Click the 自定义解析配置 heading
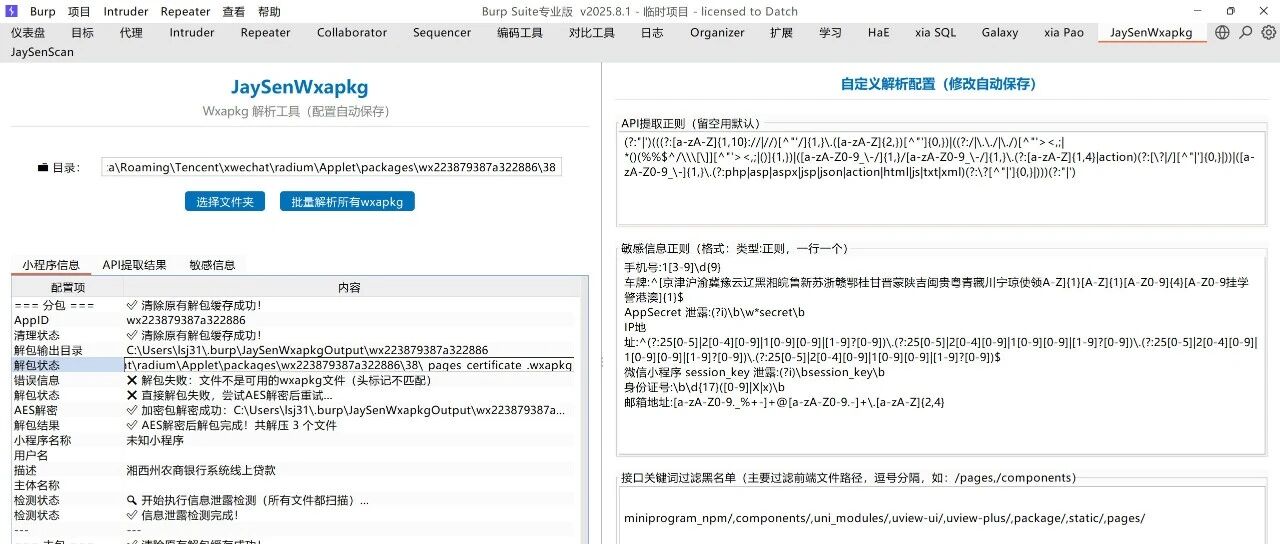Viewport: 1280px width, 544px height. (x=937, y=84)
